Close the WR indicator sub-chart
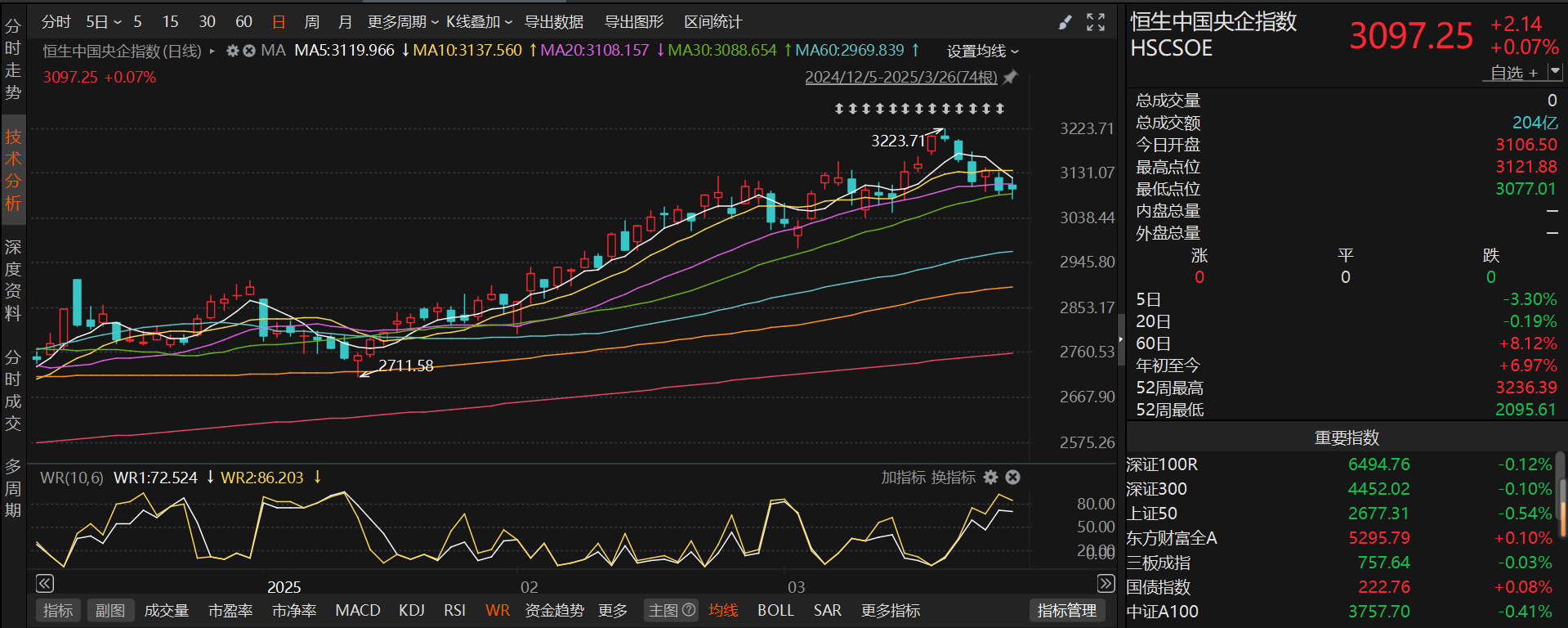The width and height of the screenshot is (1568, 628). click(x=1012, y=477)
